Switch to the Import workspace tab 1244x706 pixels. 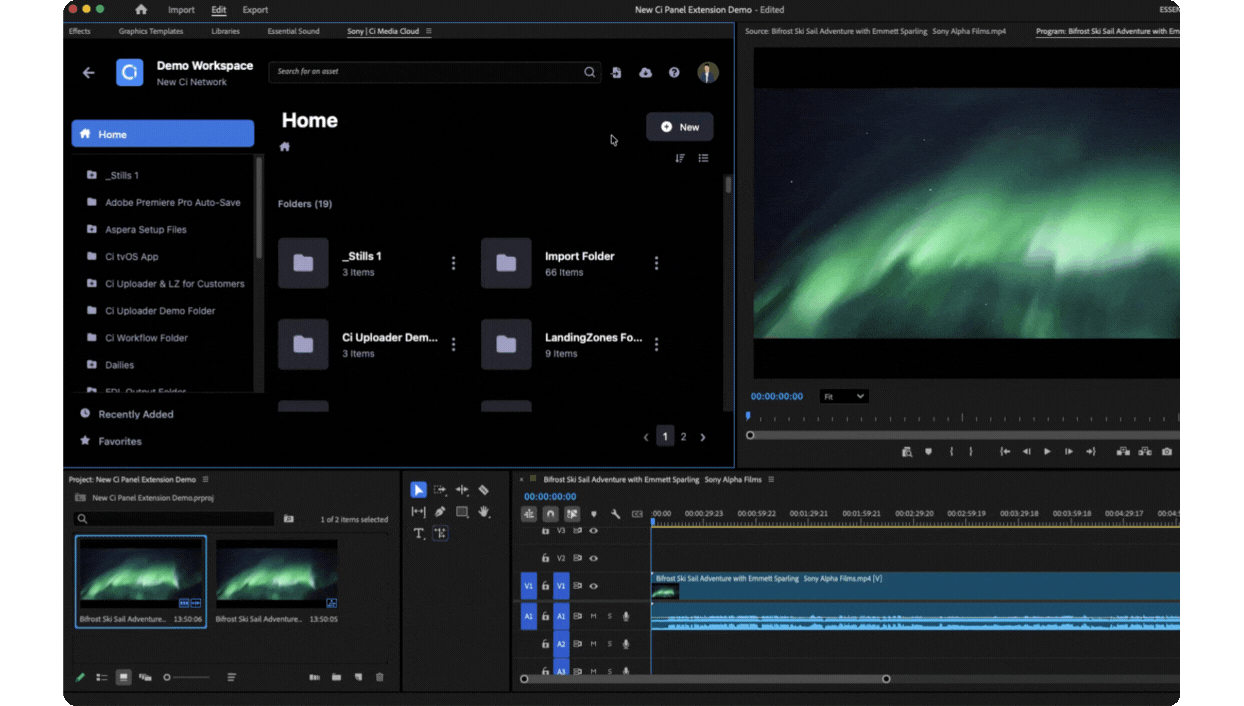point(181,10)
